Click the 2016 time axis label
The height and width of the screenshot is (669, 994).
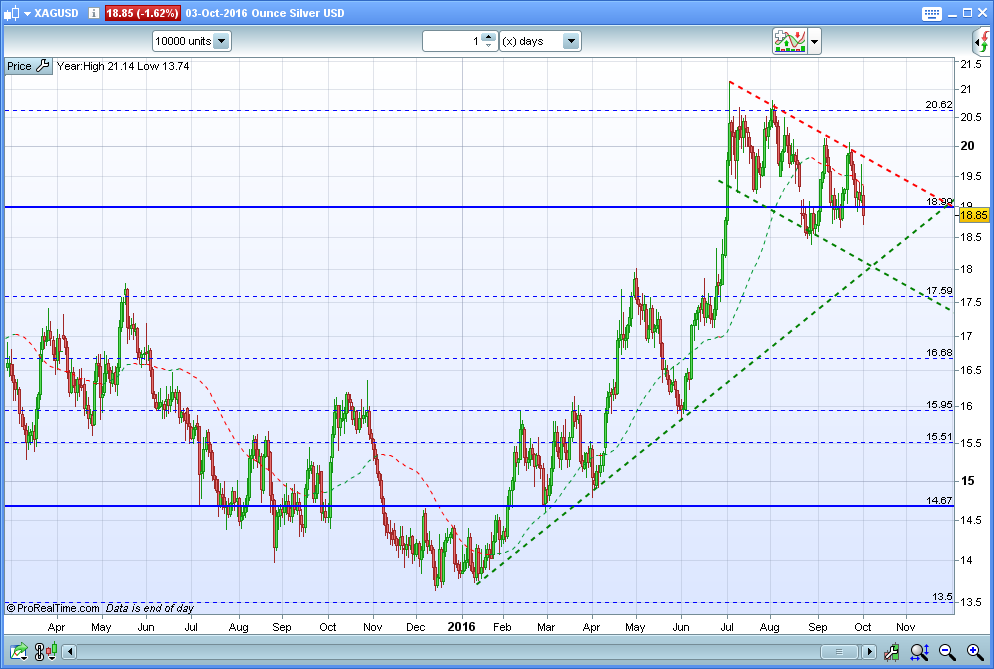(461, 627)
